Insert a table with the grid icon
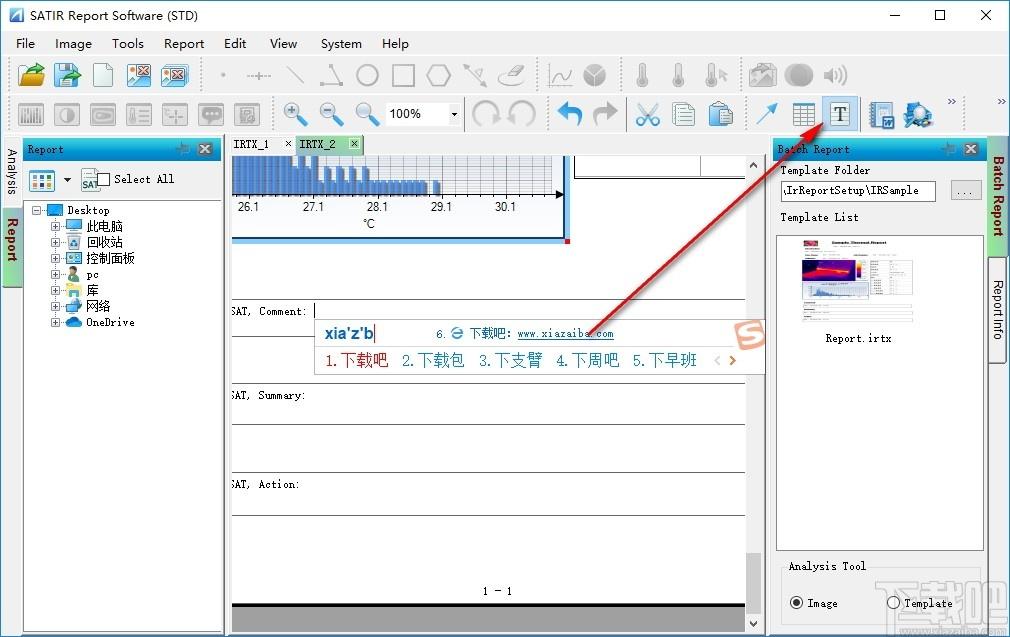This screenshot has width=1010, height=637. point(803,115)
